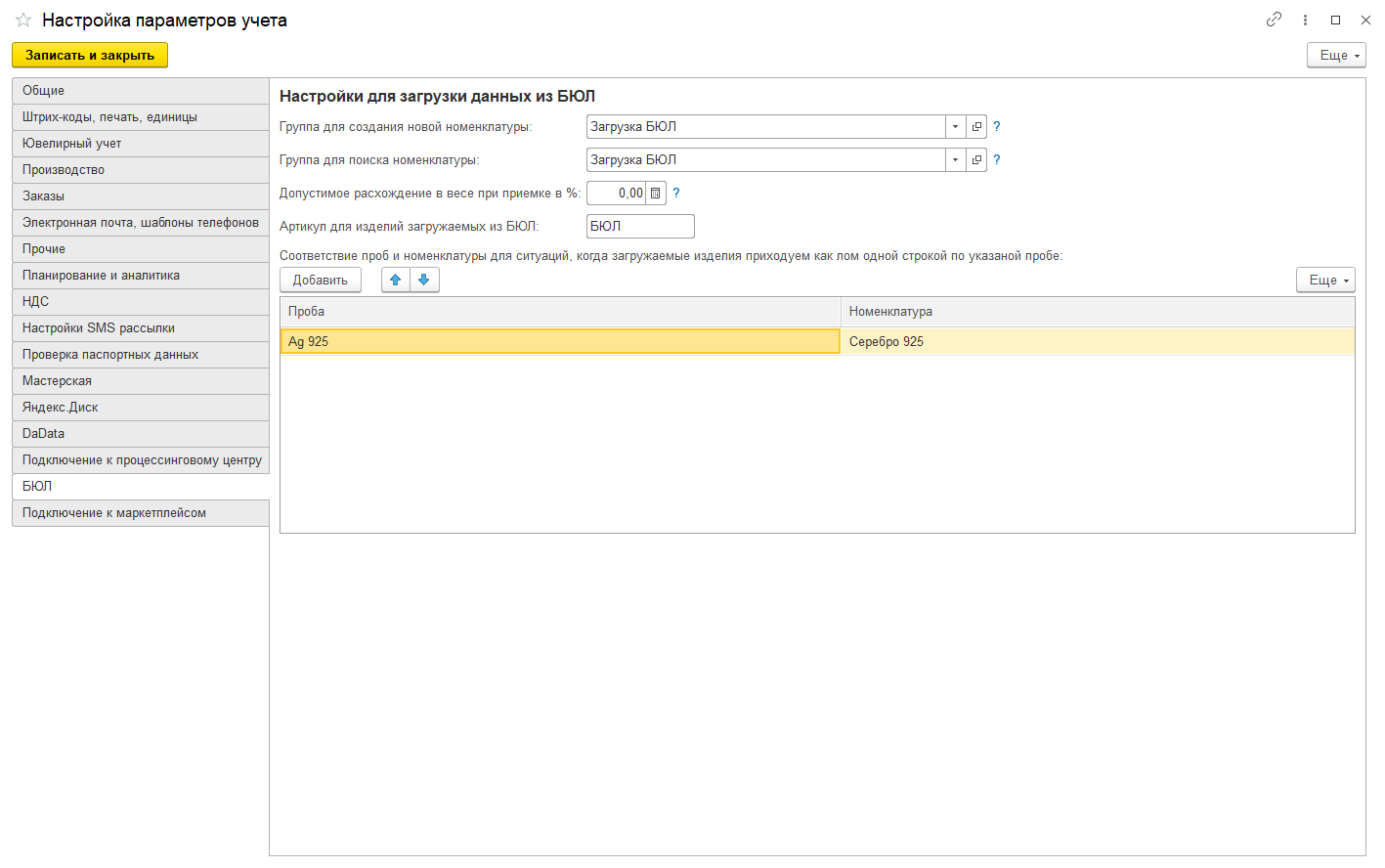Select Прочие tab
This screenshot has width=1385, height=868.
(x=141, y=249)
